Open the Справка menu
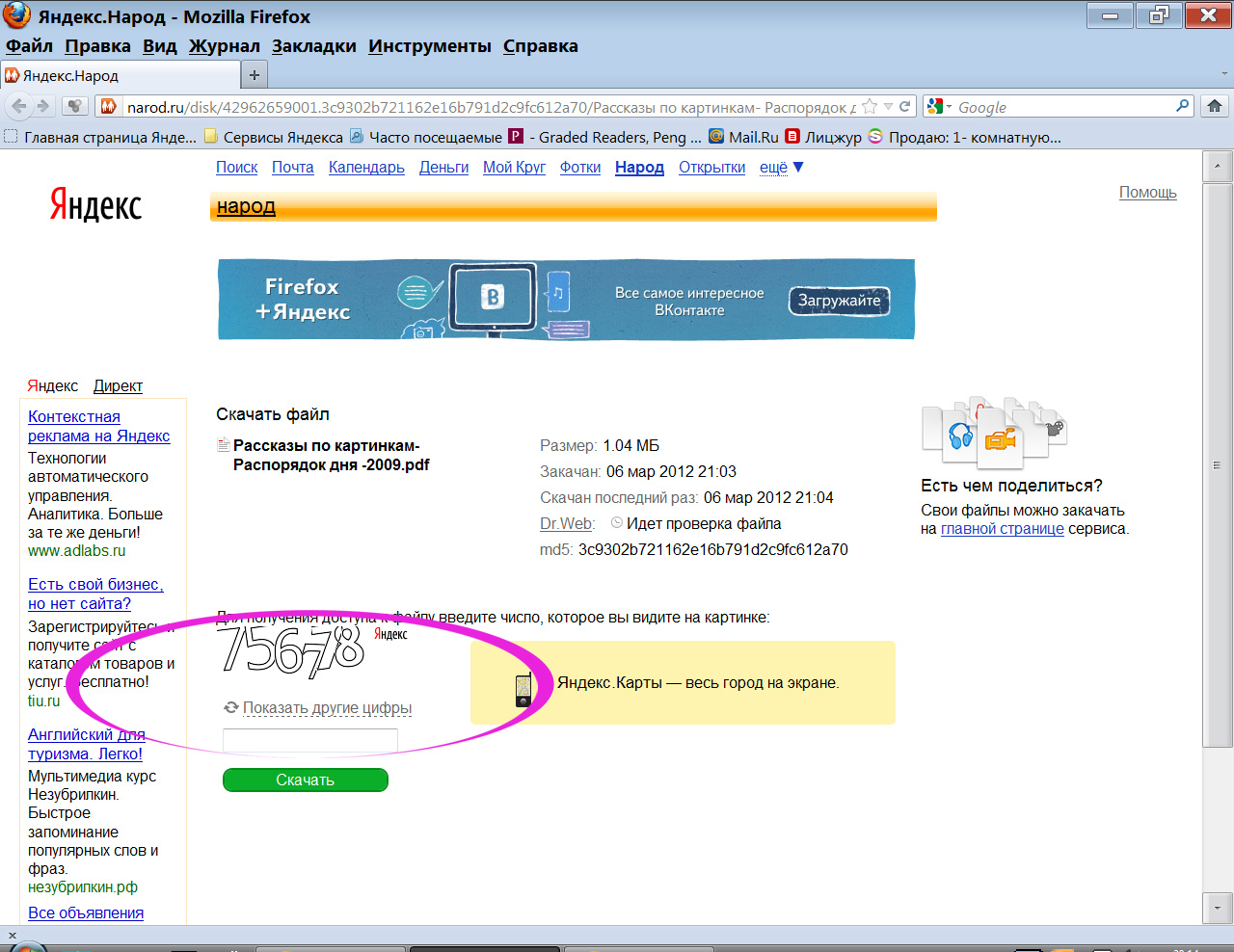Screen dimensions: 1234x952 [x=541, y=46]
